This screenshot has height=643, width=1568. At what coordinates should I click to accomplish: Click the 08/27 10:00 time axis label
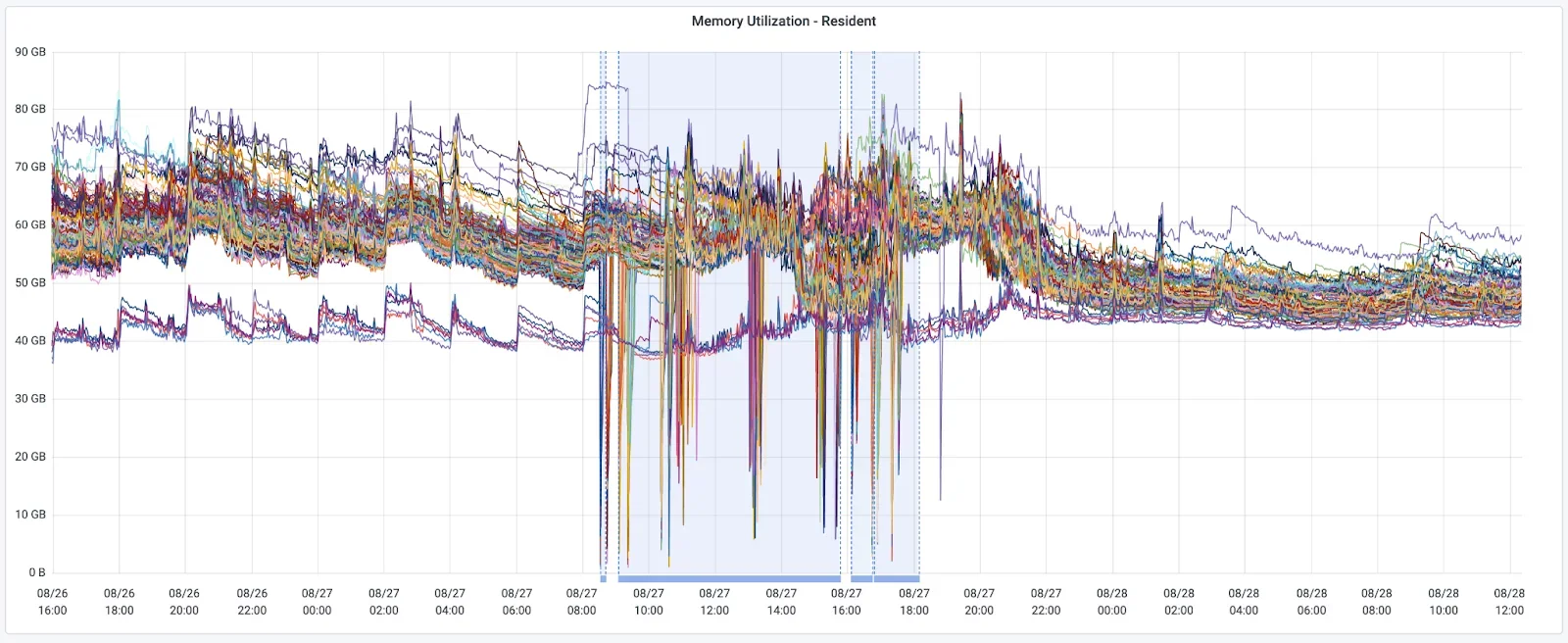pos(649,602)
